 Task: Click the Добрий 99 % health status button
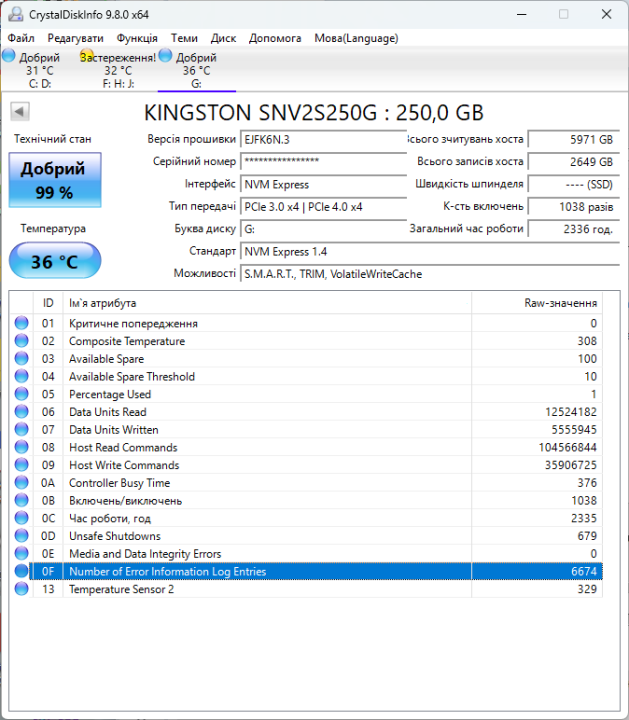(55, 180)
